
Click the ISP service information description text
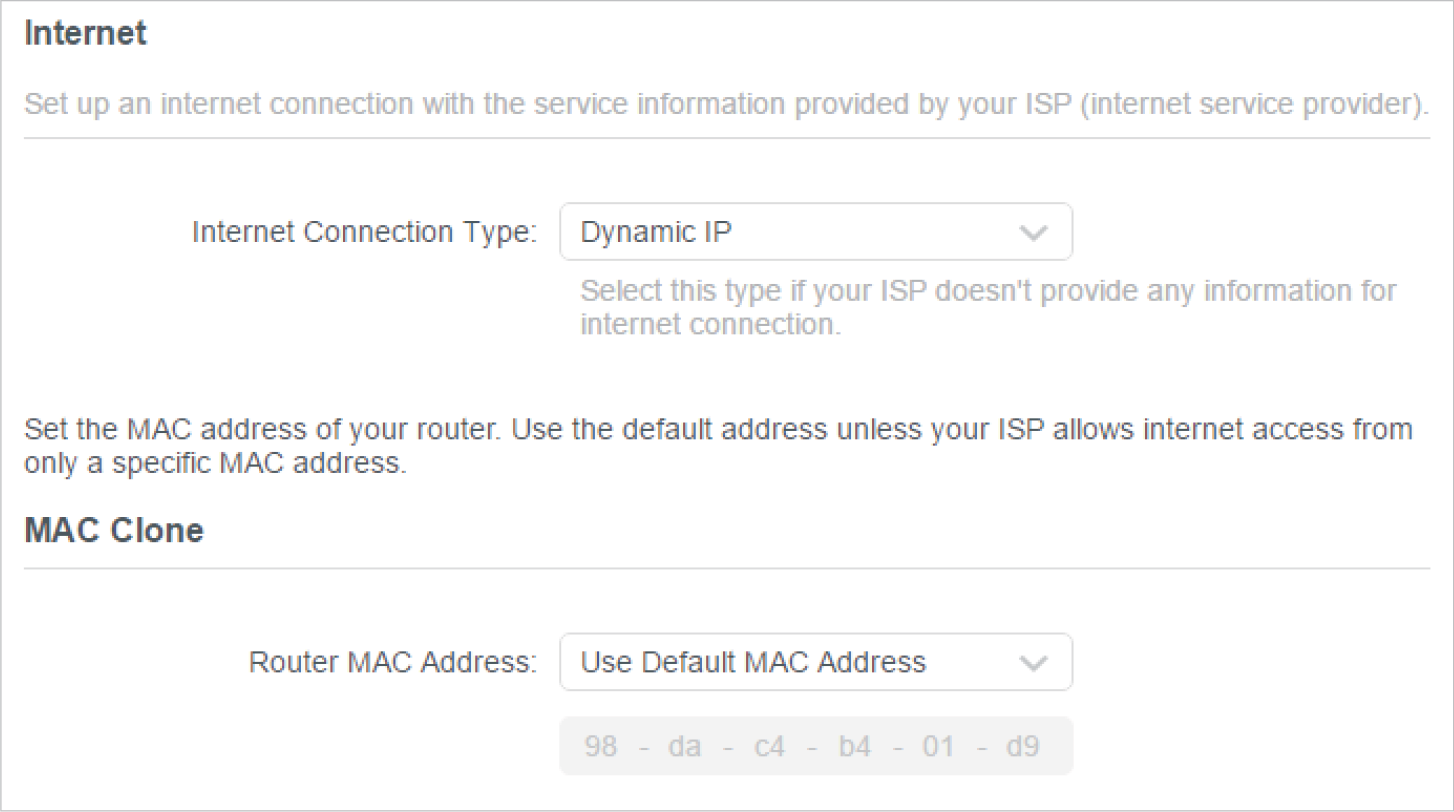click(x=726, y=104)
